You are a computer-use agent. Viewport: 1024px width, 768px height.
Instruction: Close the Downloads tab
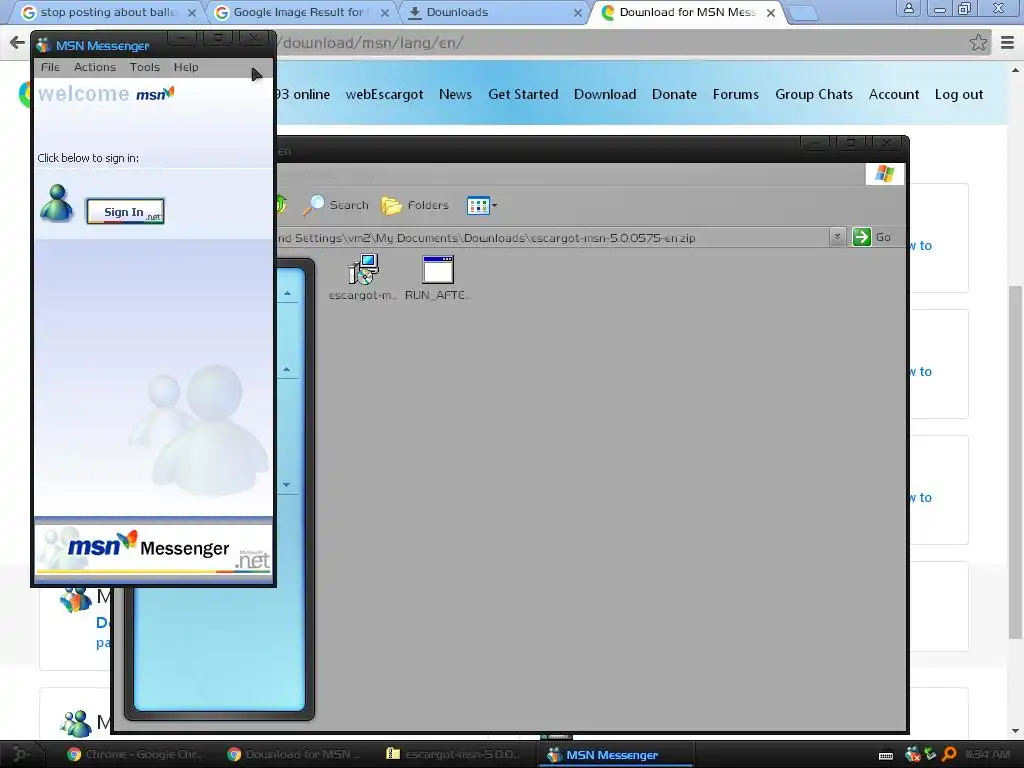pyautogui.click(x=577, y=12)
